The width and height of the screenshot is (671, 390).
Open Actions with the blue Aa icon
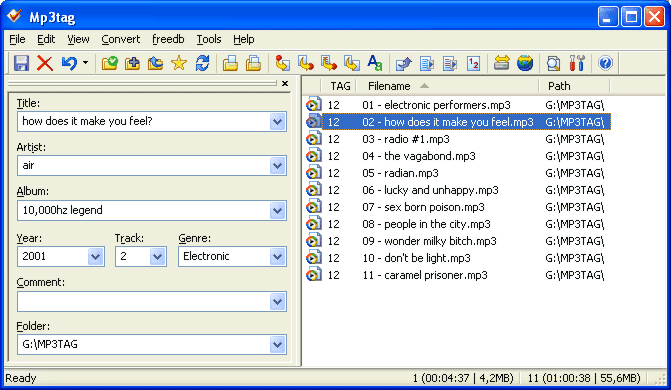point(375,63)
